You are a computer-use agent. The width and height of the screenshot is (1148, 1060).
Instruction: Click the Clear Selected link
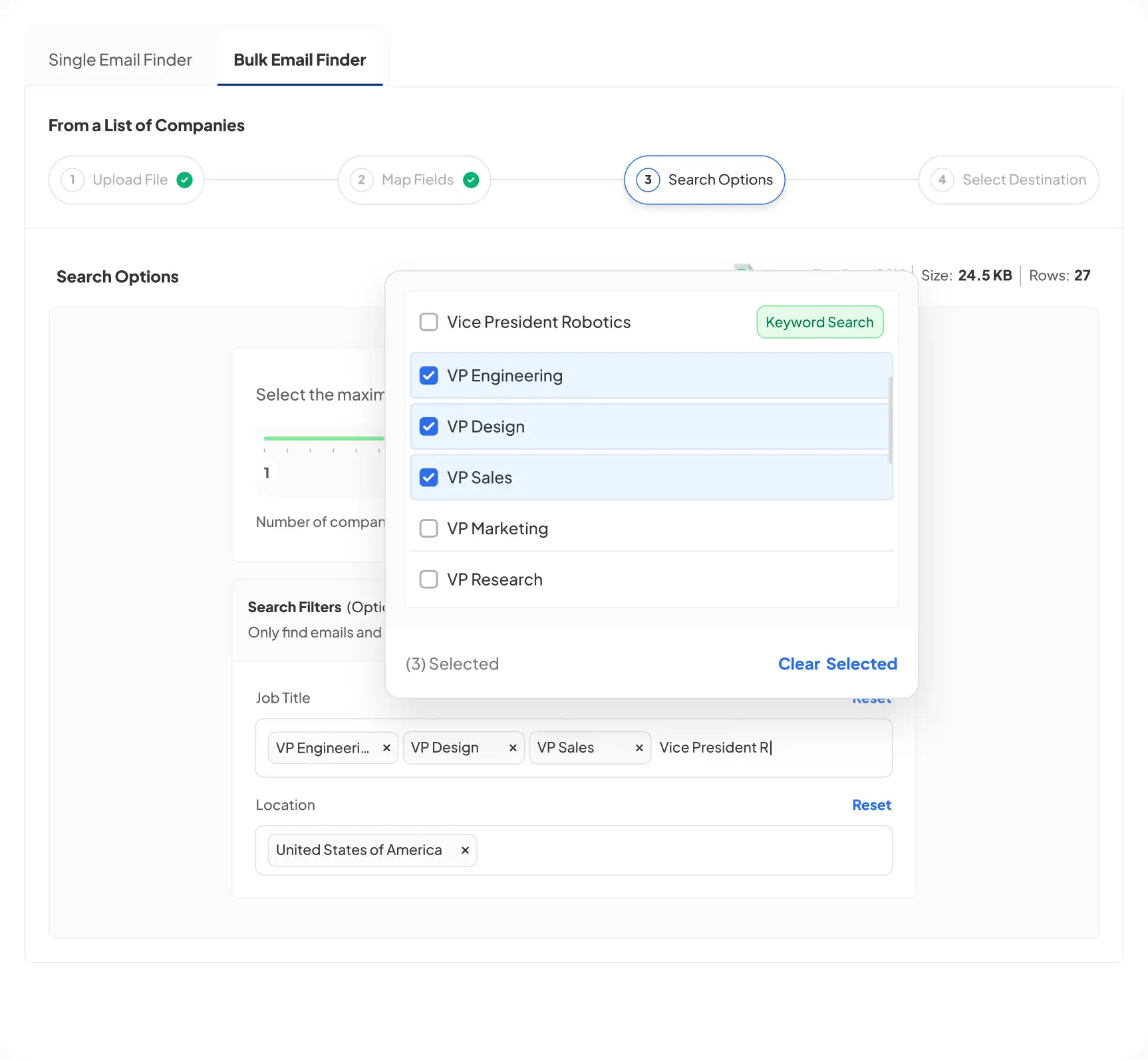837,663
